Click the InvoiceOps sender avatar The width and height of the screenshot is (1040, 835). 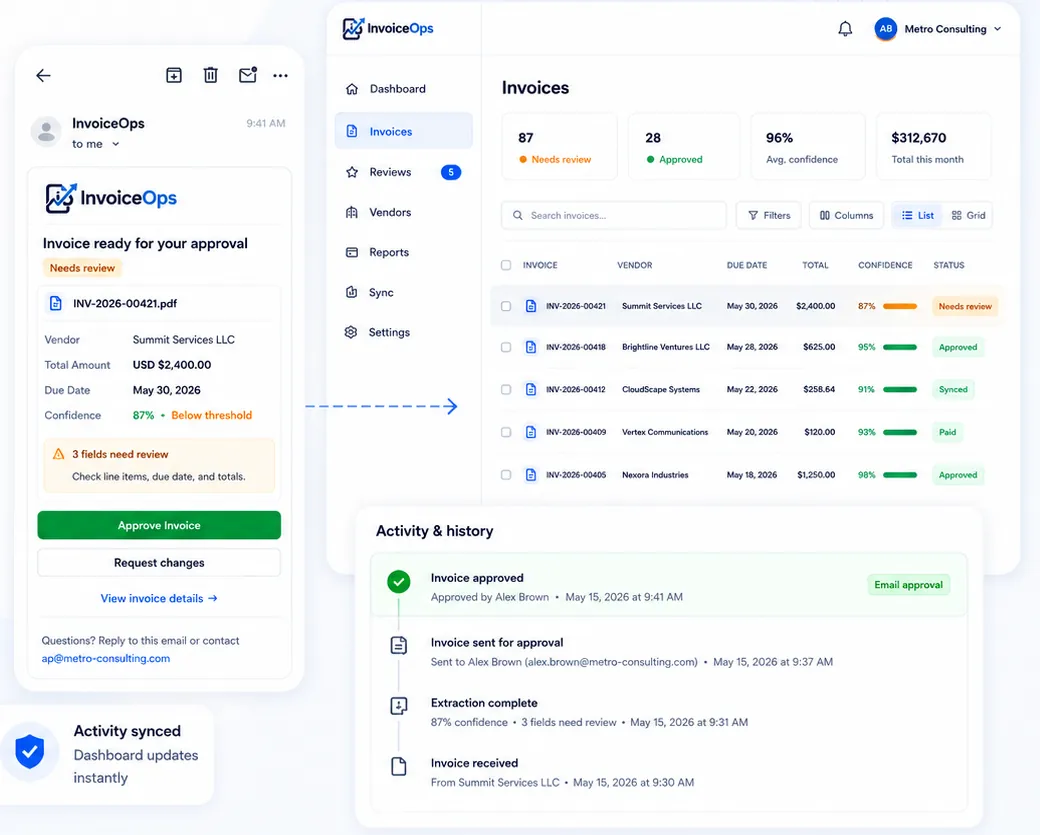point(46,131)
